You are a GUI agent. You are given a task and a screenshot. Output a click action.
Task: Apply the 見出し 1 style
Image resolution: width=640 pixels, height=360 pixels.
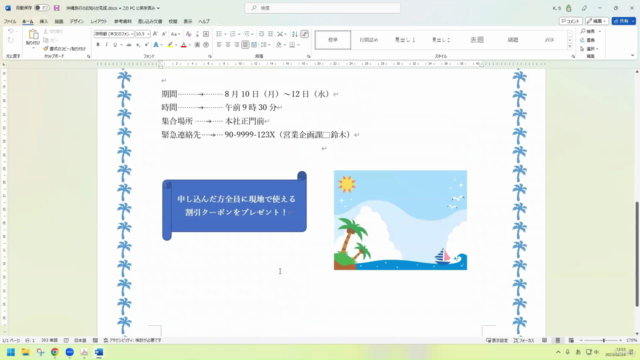[405, 40]
